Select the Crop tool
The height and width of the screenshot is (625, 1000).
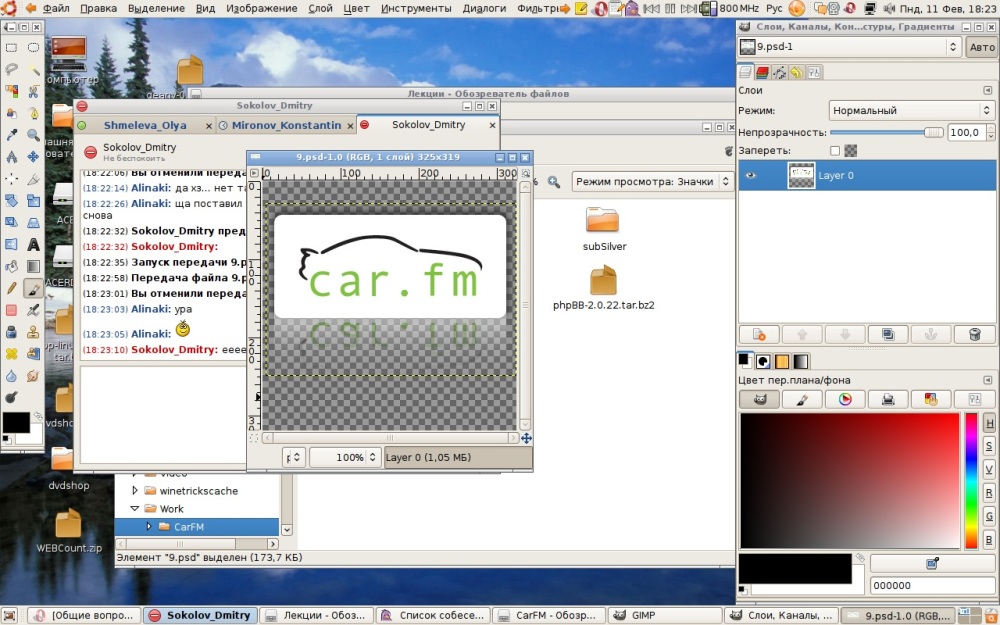tap(33, 178)
